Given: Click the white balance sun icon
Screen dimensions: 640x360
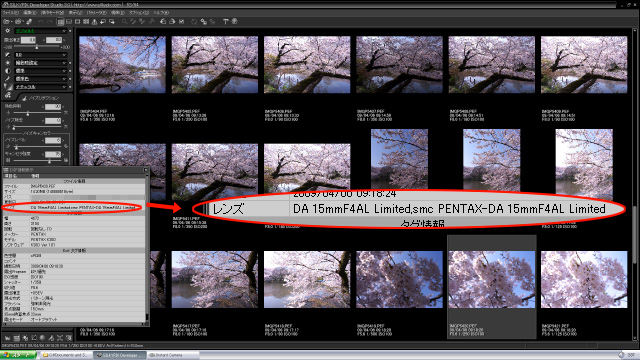Looking at the screenshot, I should click(x=7, y=63).
